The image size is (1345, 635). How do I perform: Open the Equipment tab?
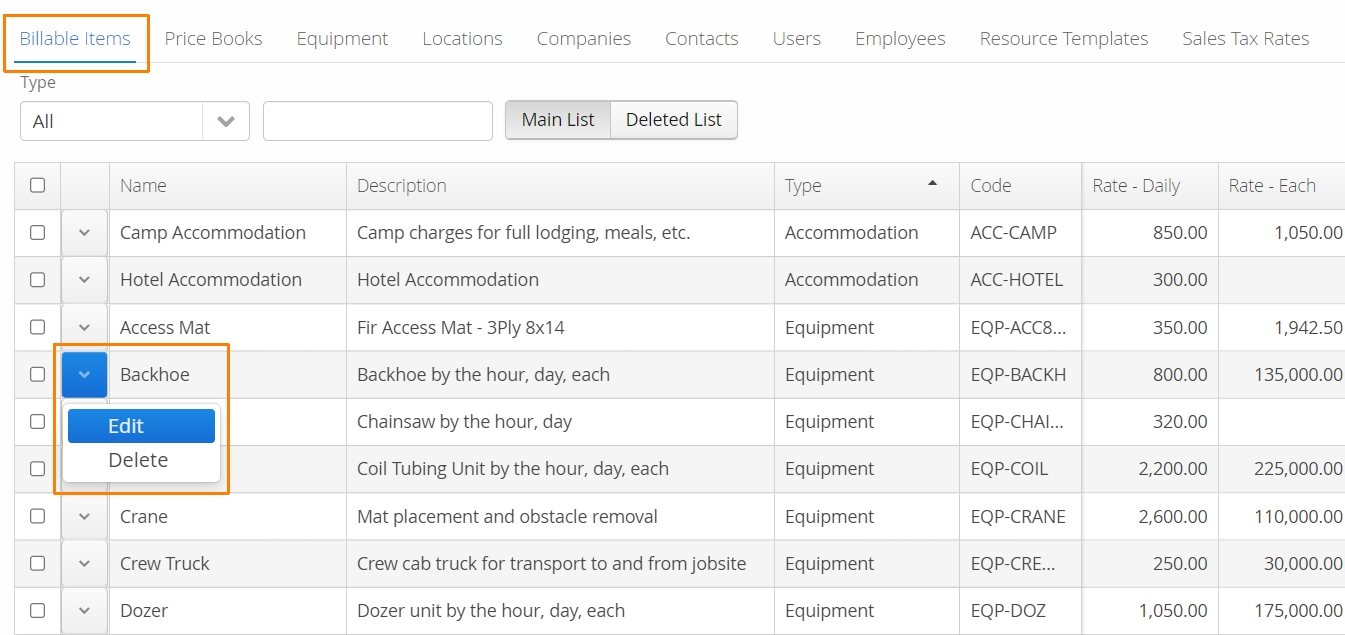(x=342, y=39)
